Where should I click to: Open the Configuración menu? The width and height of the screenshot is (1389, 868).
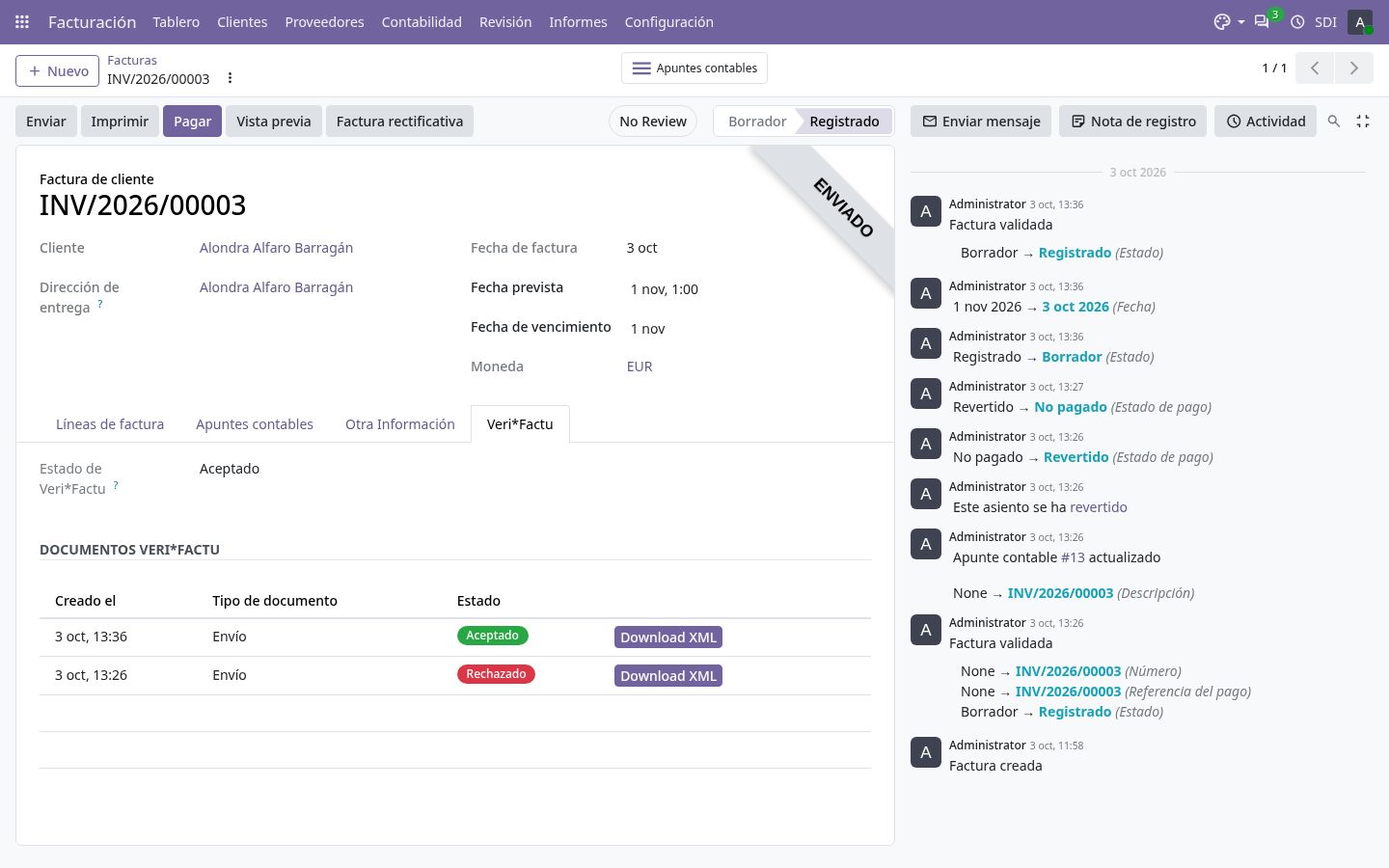(669, 21)
